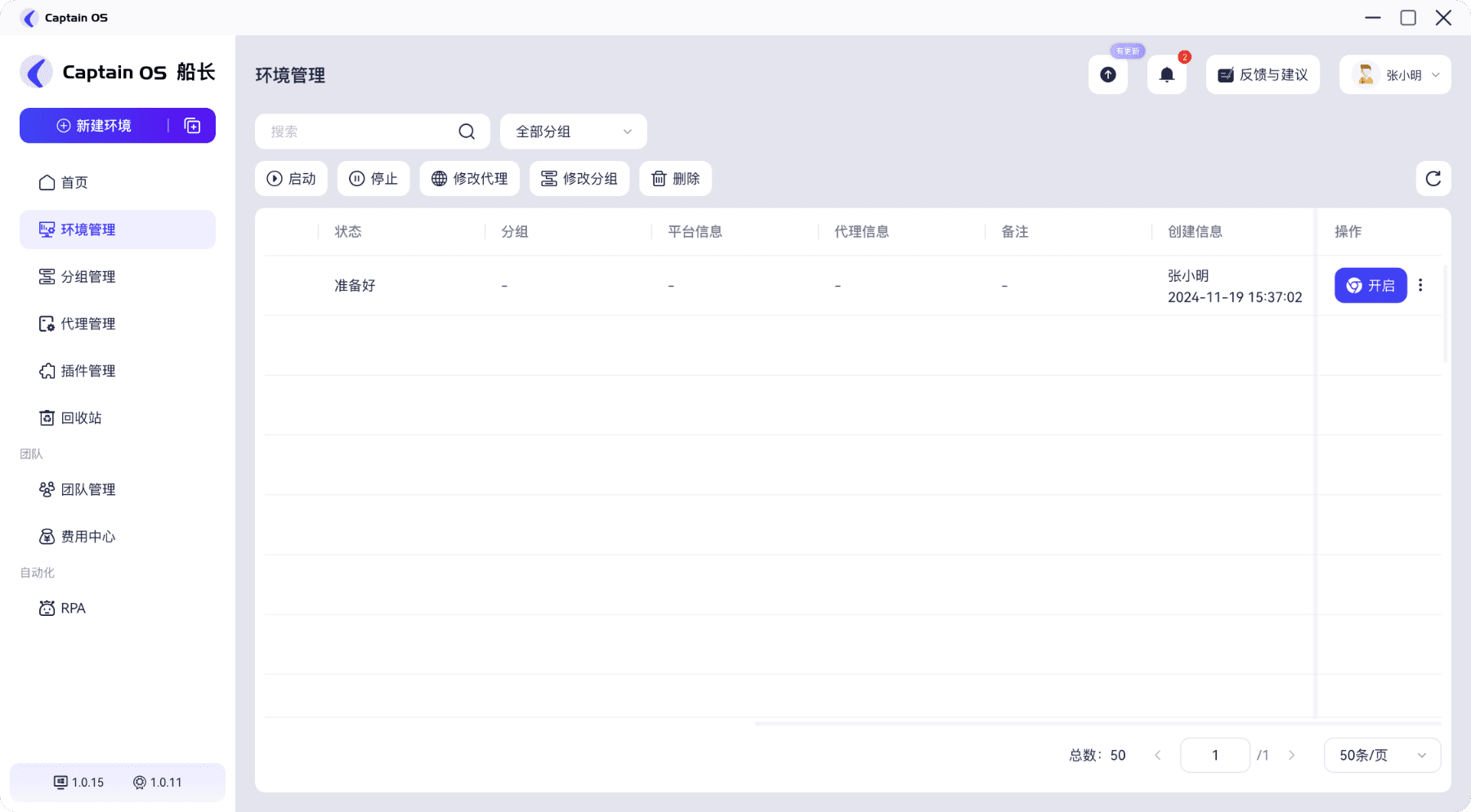This screenshot has height=812, width=1471.
Task: Open 插件管理 from the sidebar
Action: coord(87,371)
